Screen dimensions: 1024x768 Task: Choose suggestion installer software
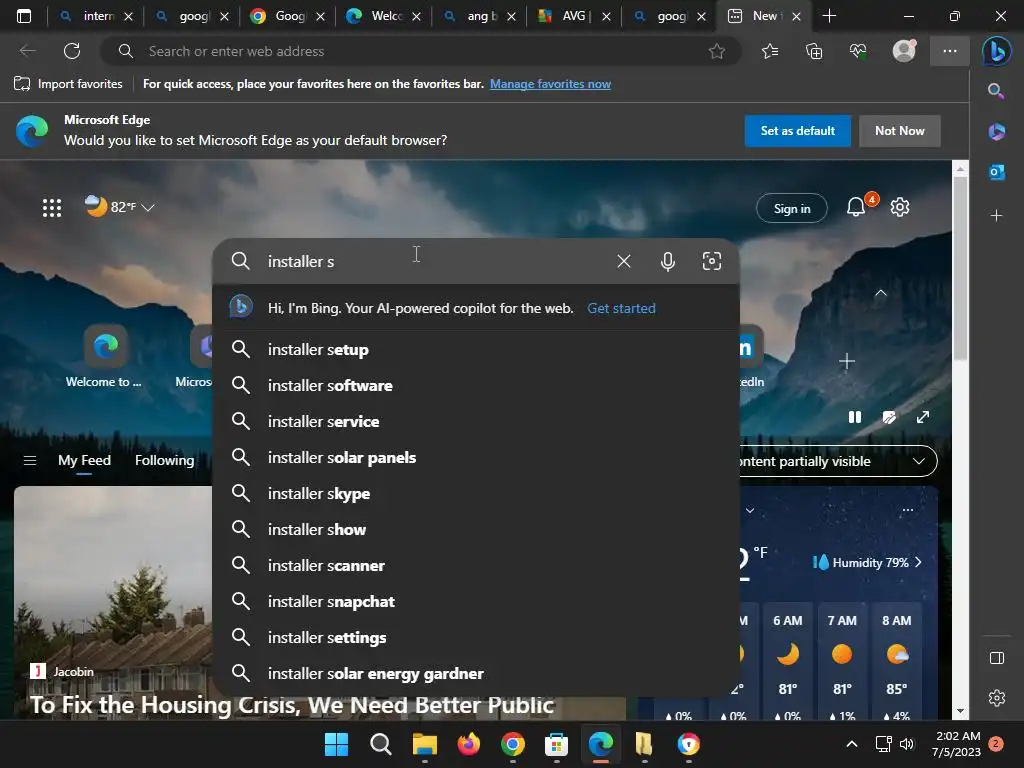[476, 385]
